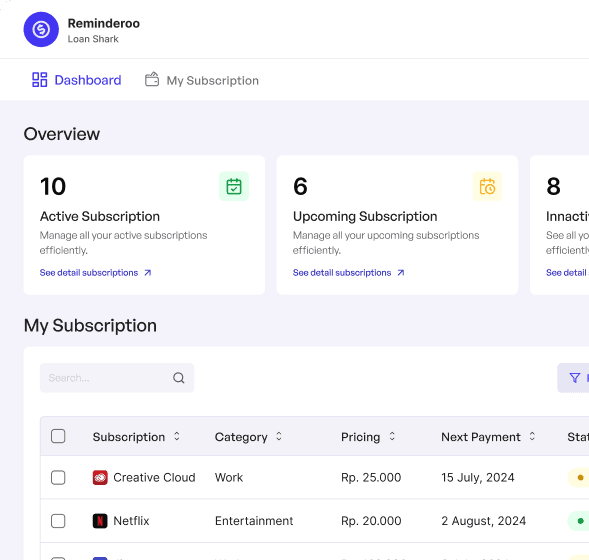589x560 pixels.
Task: Toggle the select-all checkbox in table header
Action: tap(58, 436)
